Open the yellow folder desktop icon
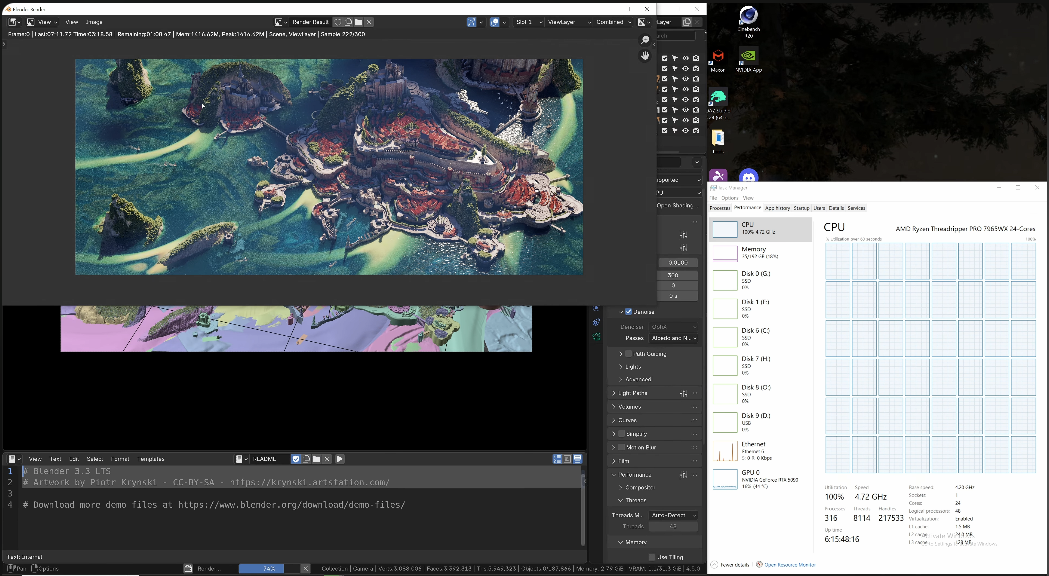 tap(718, 138)
